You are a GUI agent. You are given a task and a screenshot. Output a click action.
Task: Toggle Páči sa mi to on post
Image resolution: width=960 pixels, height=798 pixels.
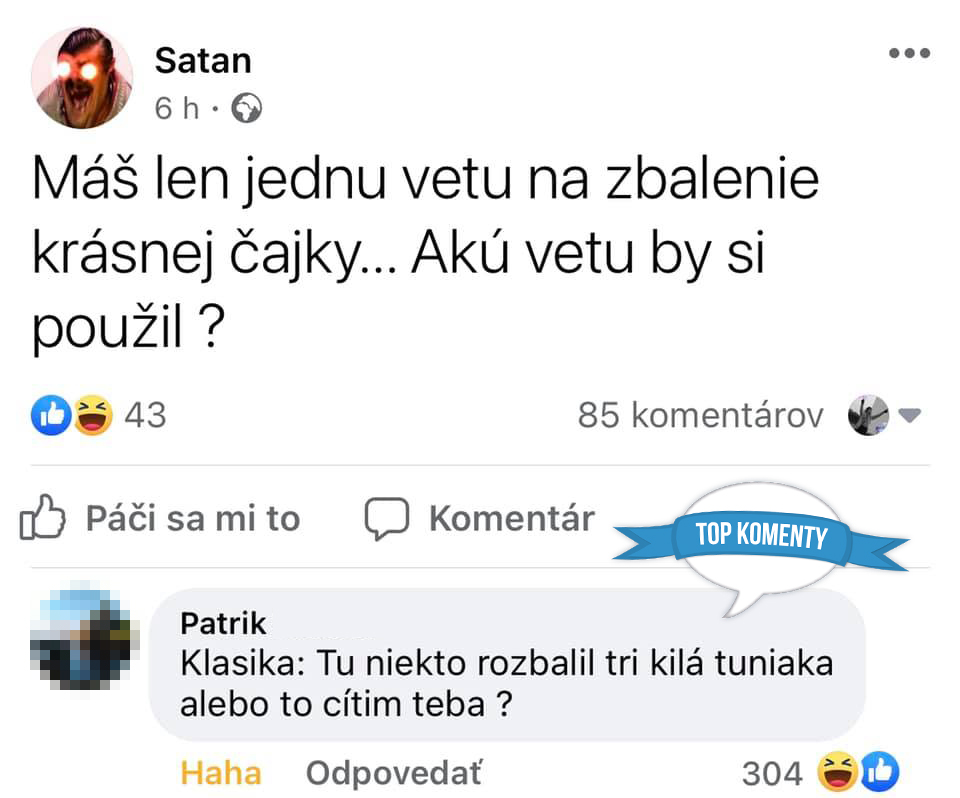point(160,518)
